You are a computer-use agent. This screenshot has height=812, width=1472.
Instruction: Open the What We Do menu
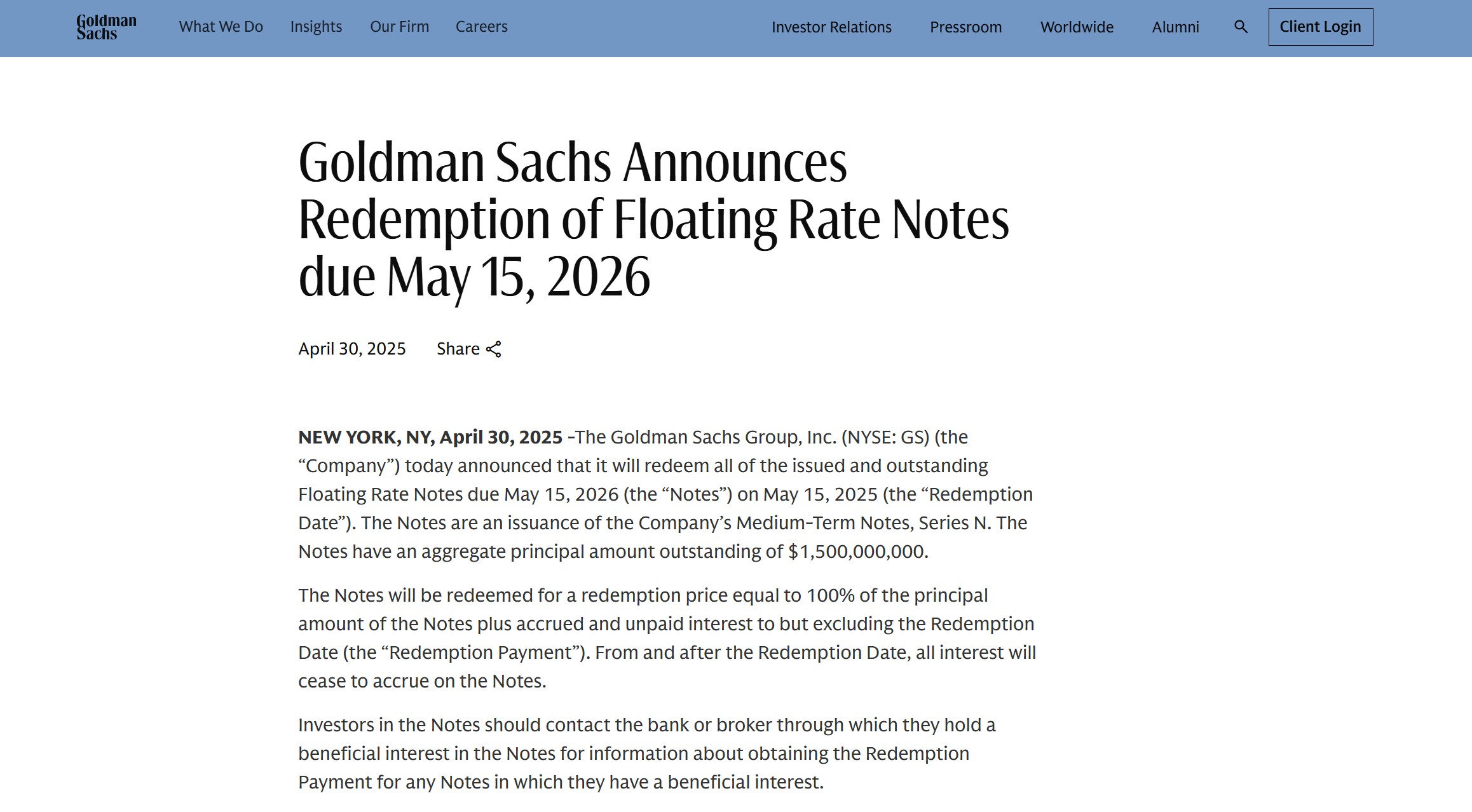(x=221, y=27)
